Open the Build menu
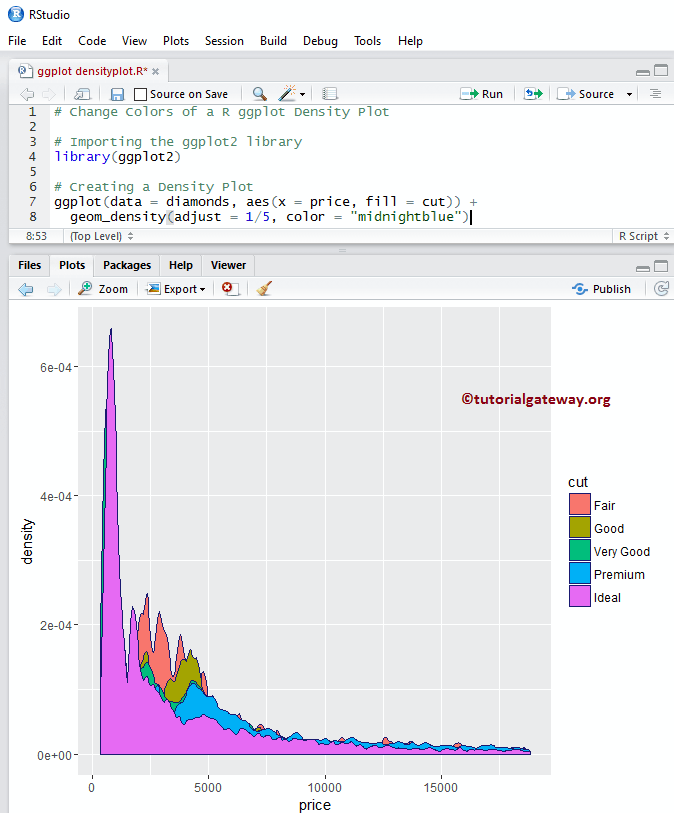This screenshot has width=674, height=813. point(273,41)
